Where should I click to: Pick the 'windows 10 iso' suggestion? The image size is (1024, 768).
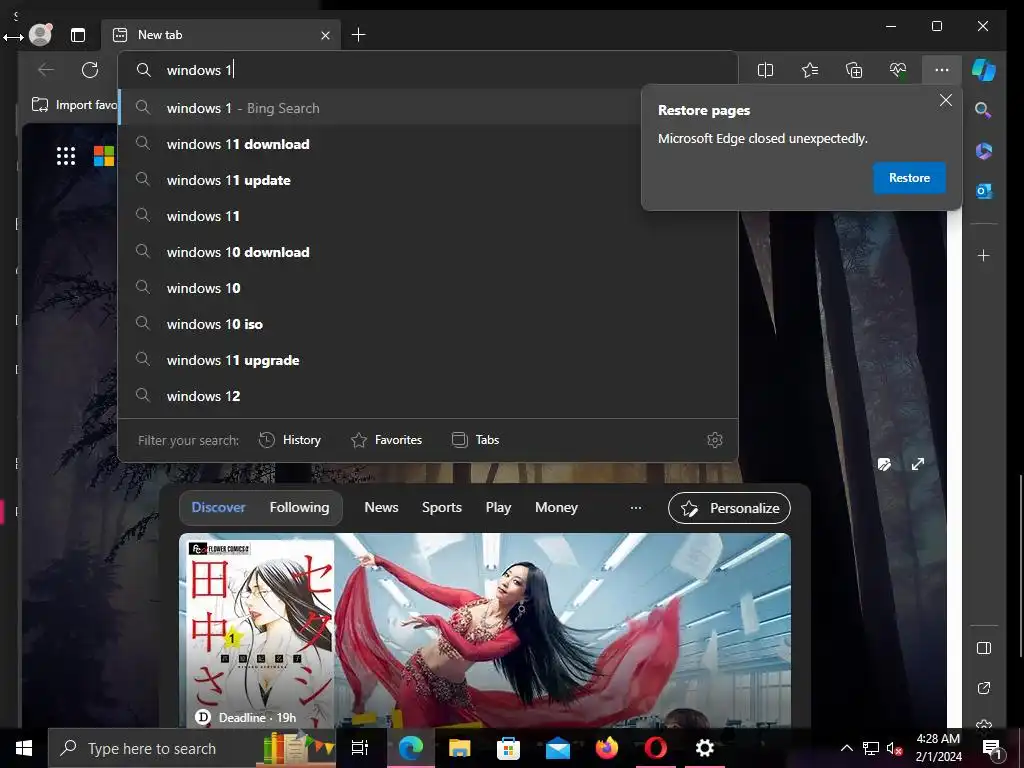tap(428, 324)
